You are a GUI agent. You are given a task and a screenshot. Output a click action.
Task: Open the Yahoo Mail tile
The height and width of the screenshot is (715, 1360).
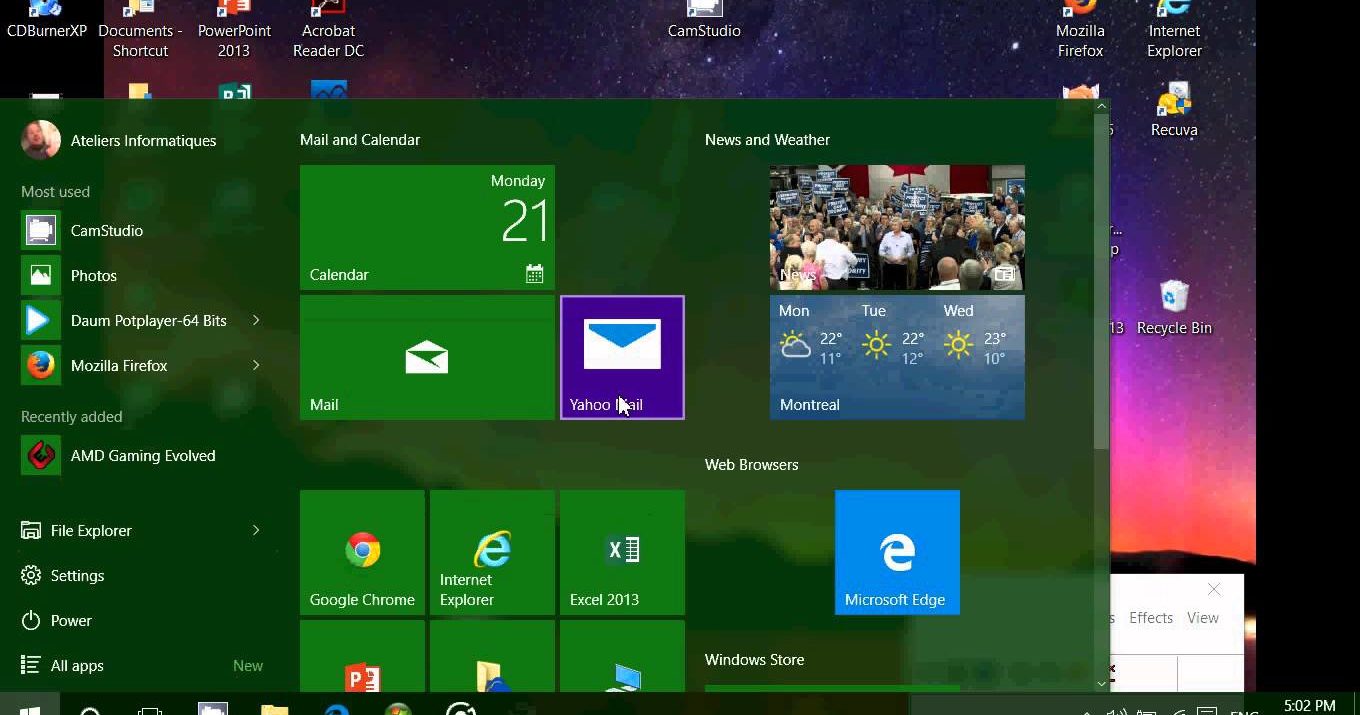point(622,357)
